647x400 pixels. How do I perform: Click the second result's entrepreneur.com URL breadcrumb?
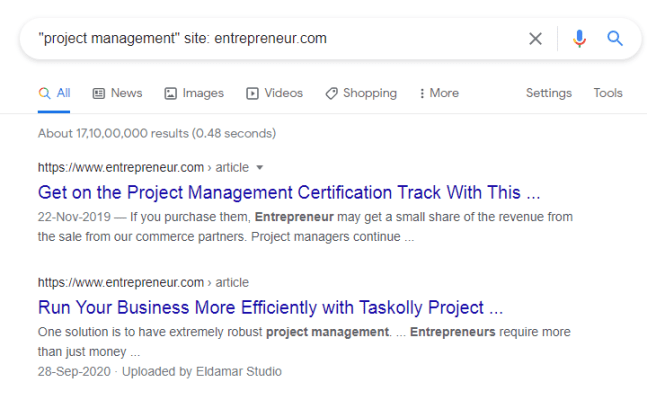coord(143,283)
